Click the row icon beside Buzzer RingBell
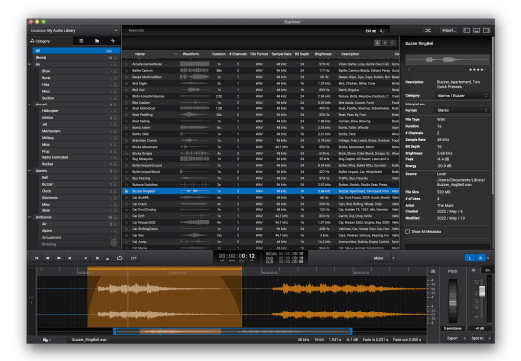 coord(127,191)
